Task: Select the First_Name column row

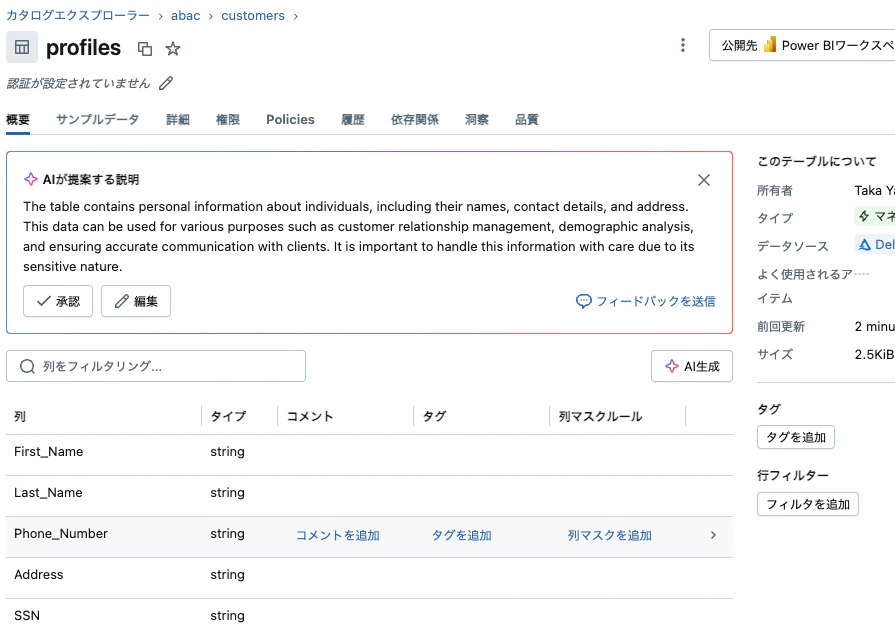Action: pyautogui.click(x=369, y=455)
